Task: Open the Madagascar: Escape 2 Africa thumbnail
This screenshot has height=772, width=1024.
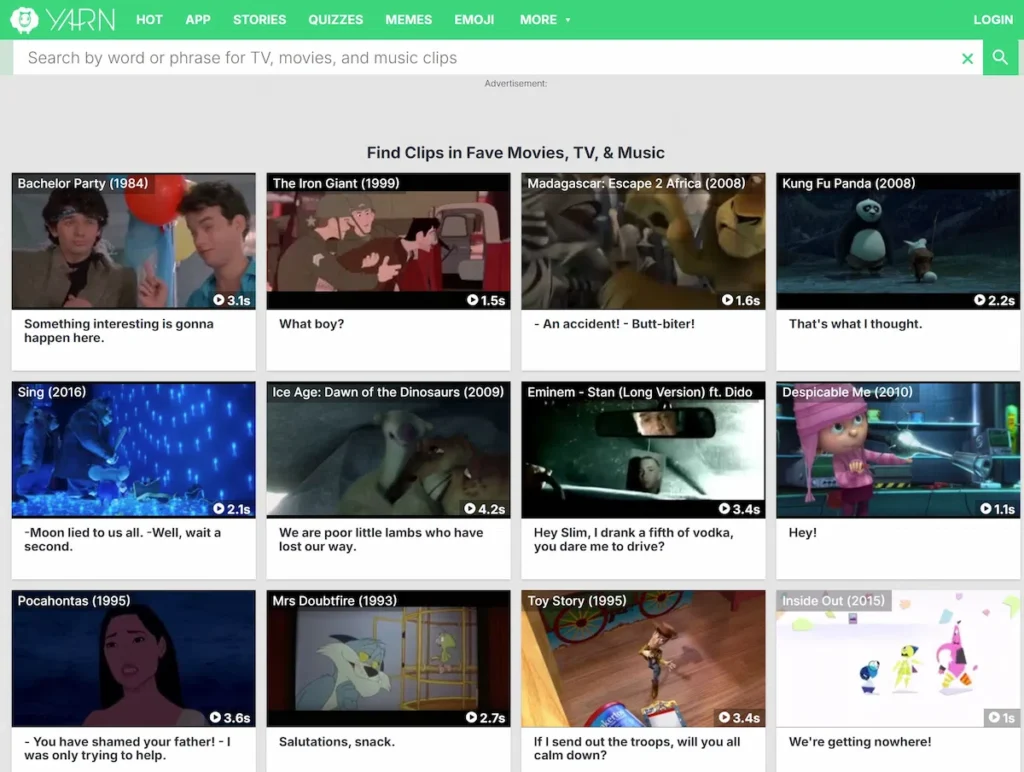Action: (643, 241)
